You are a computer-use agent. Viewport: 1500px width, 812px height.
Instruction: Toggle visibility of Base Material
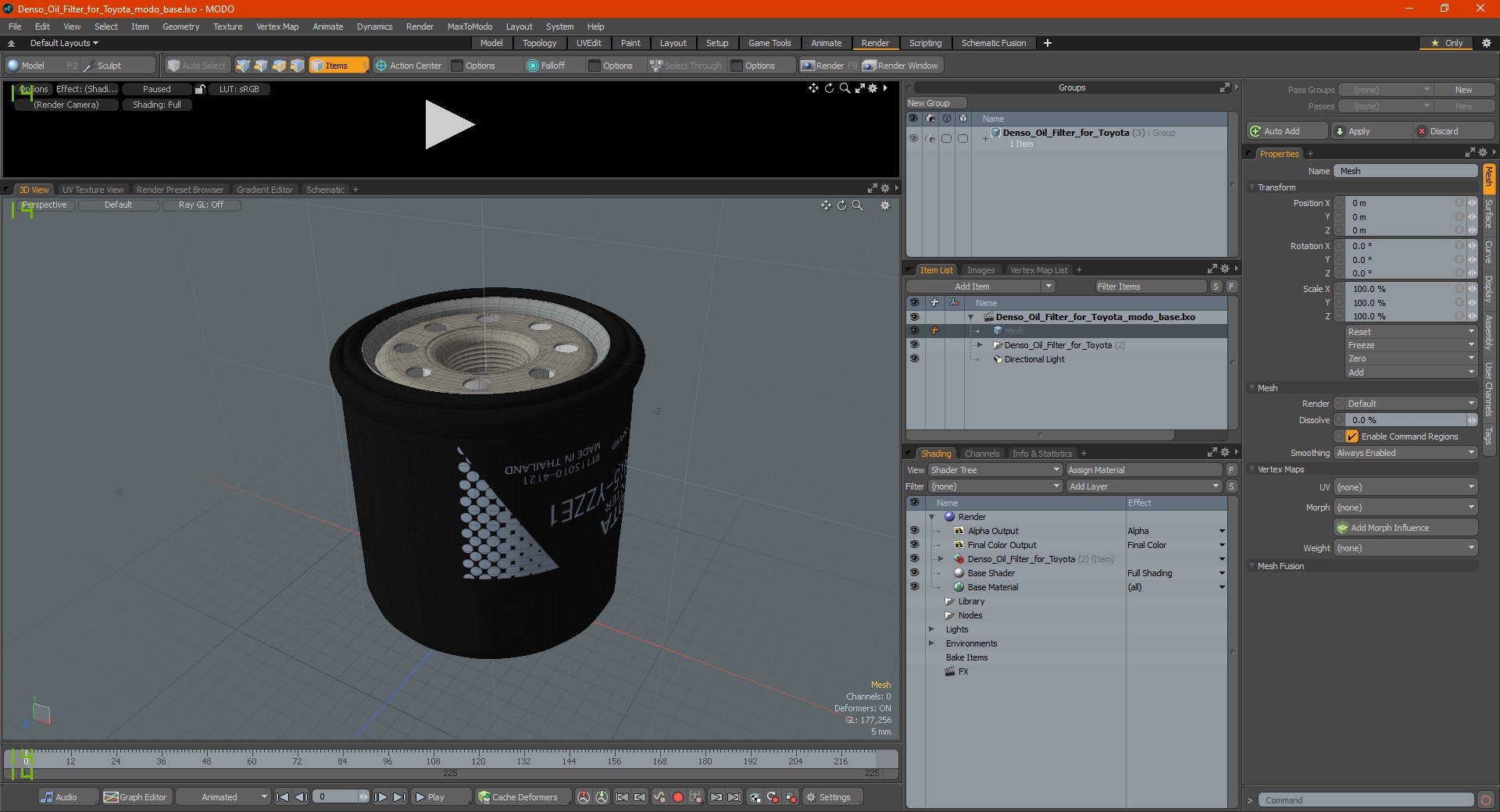point(914,587)
